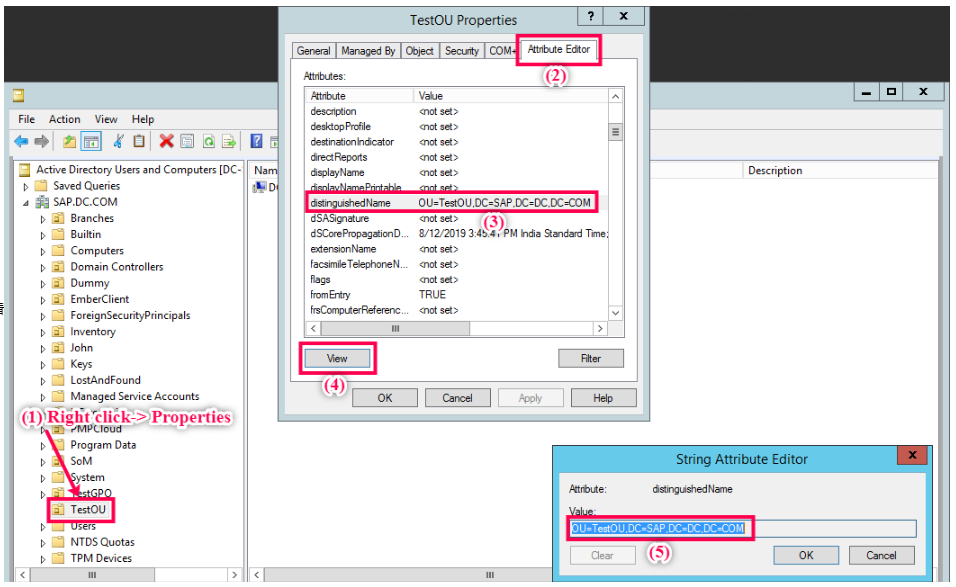The width and height of the screenshot is (956, 587).
Task: Switch to the Attribute Editor tab
Action: click(x=558, y=50)
